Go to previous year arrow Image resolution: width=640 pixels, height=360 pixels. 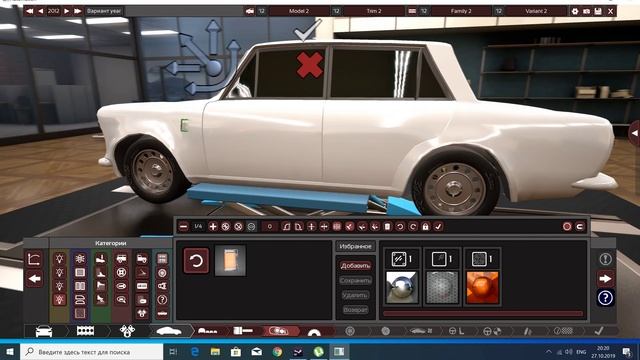coord(40,11)
